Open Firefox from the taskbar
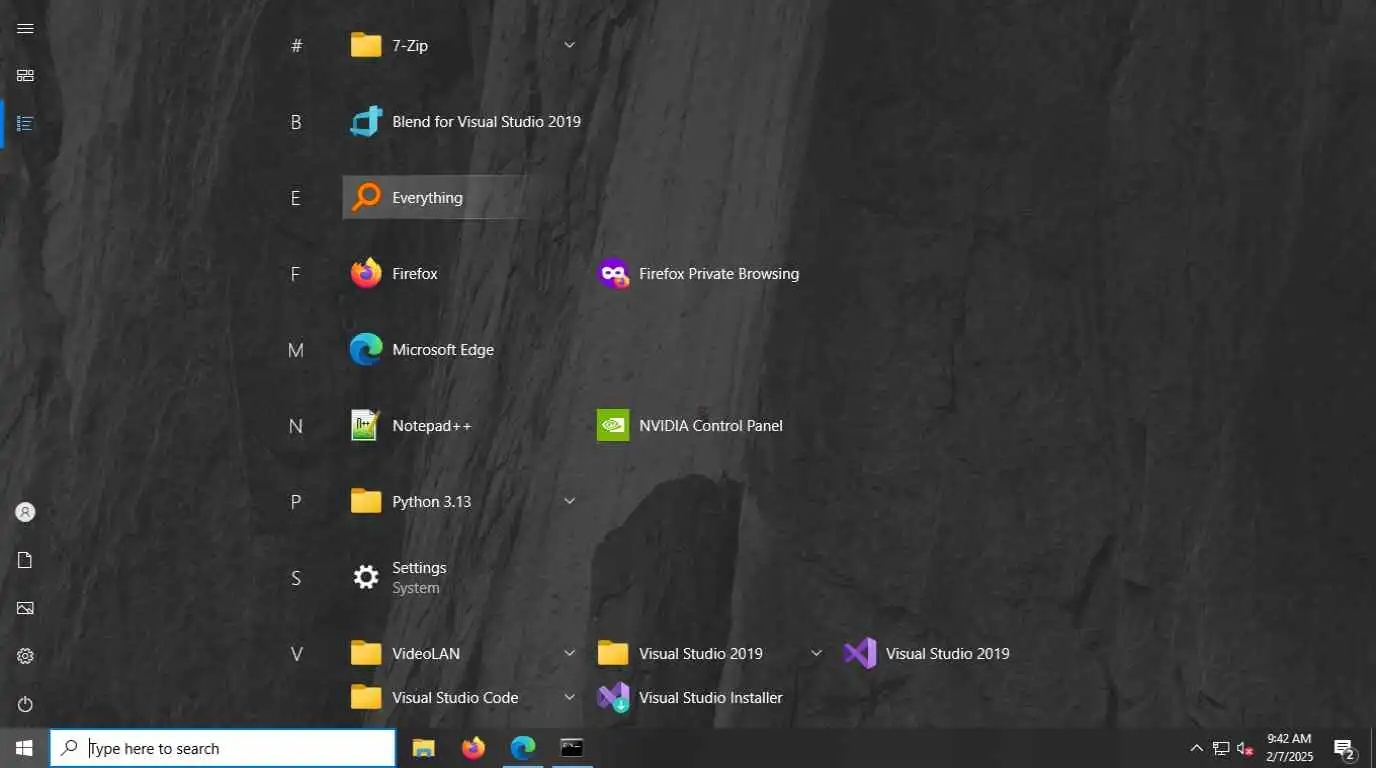The width and height of the screenshot is (1376, 768). (x=473, y=748)
